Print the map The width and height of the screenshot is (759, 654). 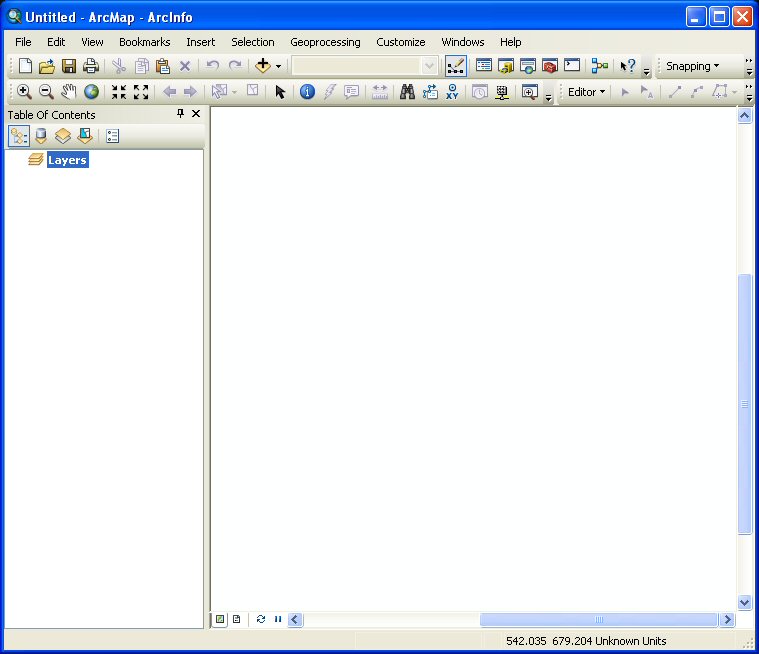pyautogui.click(x=91, y=66)
